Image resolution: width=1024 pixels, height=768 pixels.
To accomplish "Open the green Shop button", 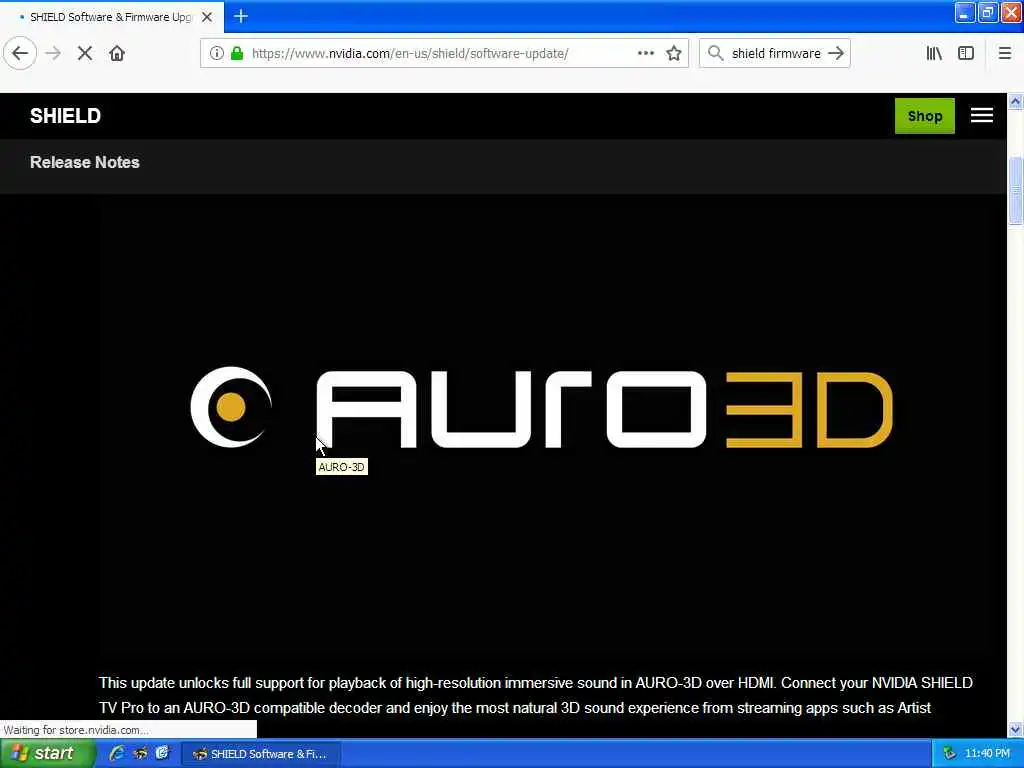I will coord(924,116).
